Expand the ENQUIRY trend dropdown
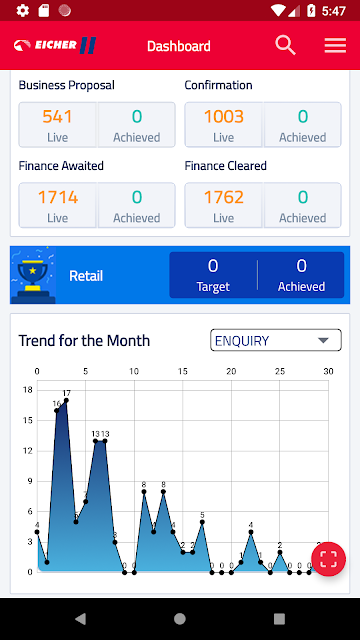The image size is (360, 640). [276, 340]
